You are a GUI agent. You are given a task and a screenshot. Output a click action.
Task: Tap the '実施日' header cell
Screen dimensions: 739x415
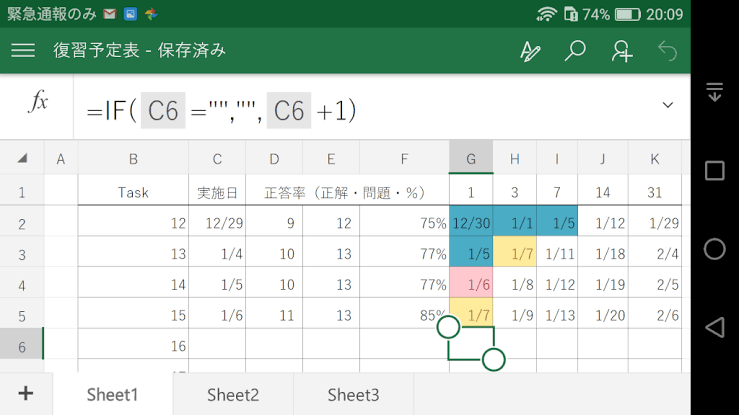point(217,192)
